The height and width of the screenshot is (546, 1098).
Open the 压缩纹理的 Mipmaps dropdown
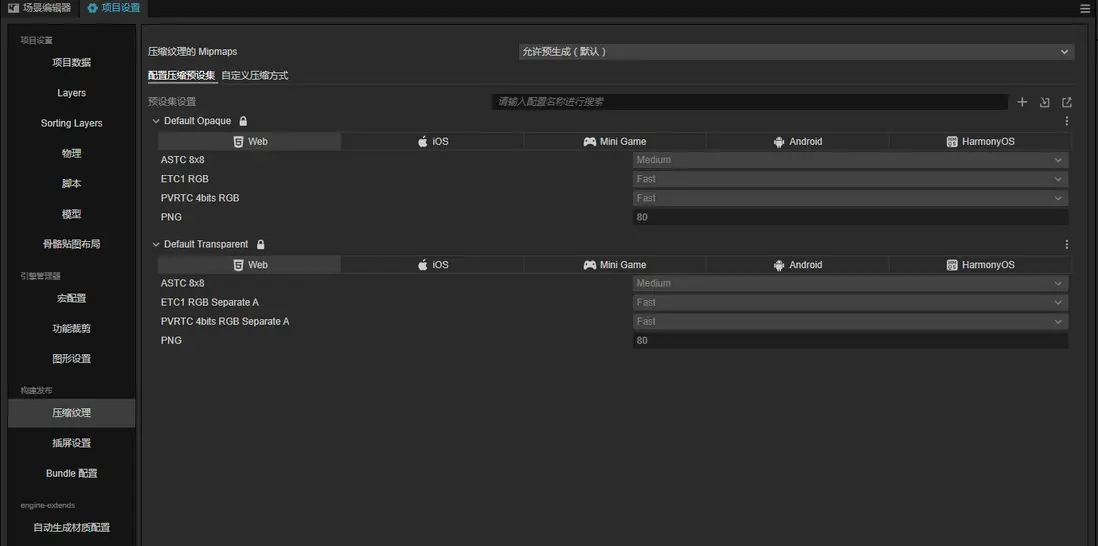tap(796, 52)
